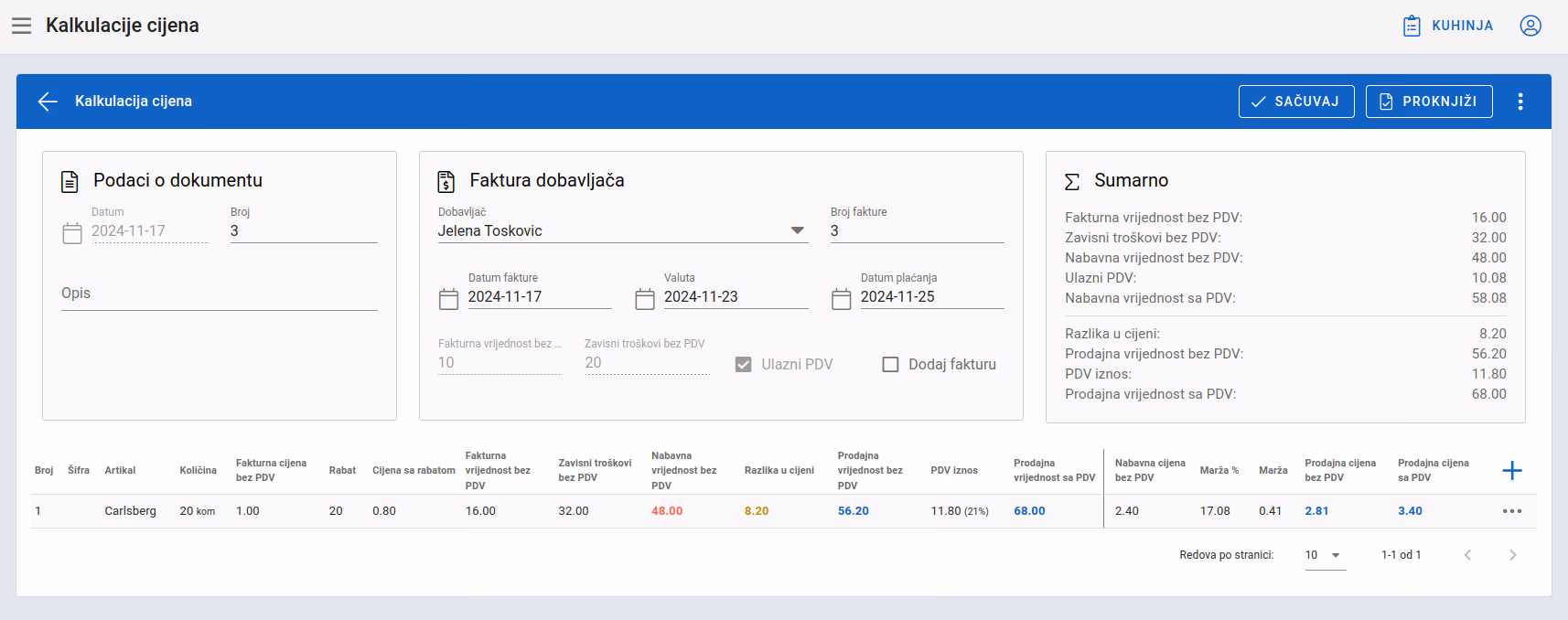Screen dimensions: 1568x620
Task: Open Carlsberg row actions menu
Action: point(1512,511)
